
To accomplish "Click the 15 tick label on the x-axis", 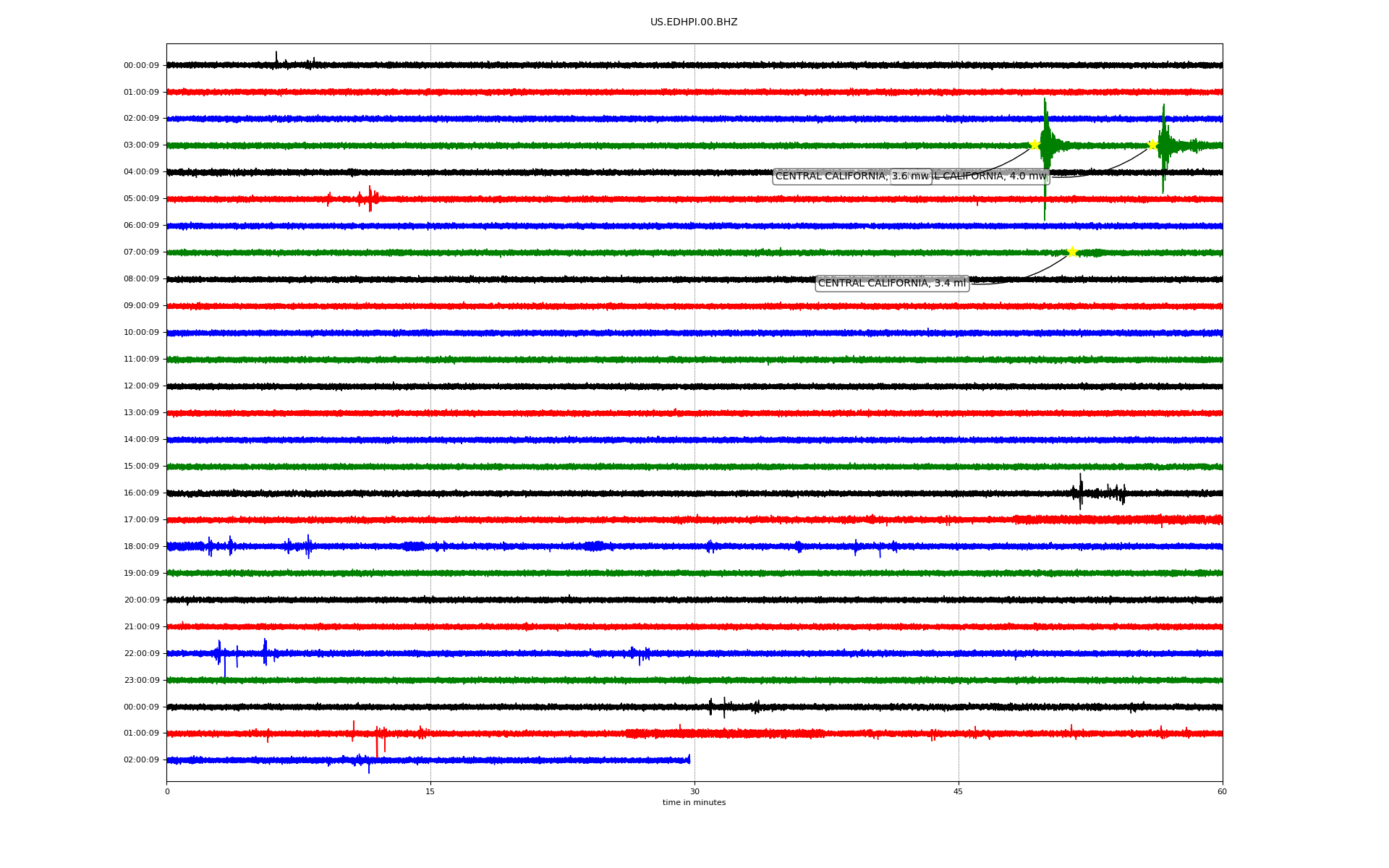I will click(430, 791).
